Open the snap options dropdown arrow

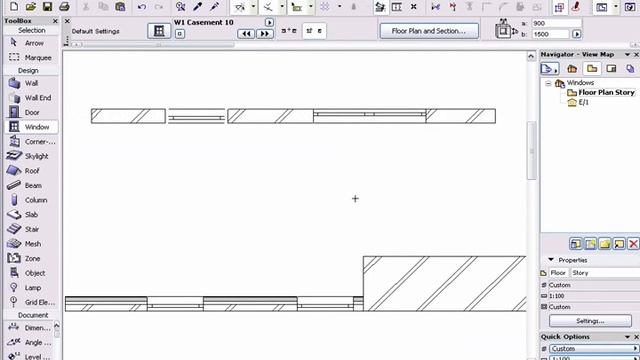(282, 7)
